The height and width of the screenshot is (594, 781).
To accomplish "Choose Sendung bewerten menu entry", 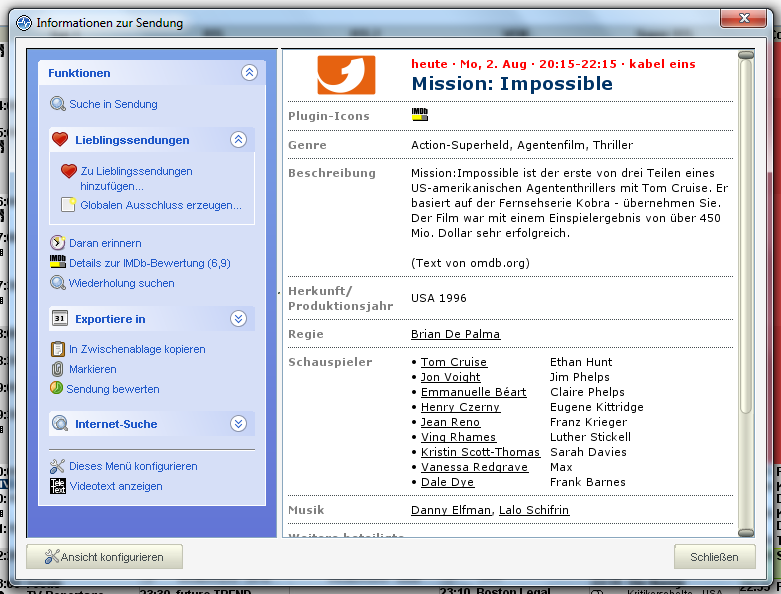I will pyautogui.click(x=112, y=389).
